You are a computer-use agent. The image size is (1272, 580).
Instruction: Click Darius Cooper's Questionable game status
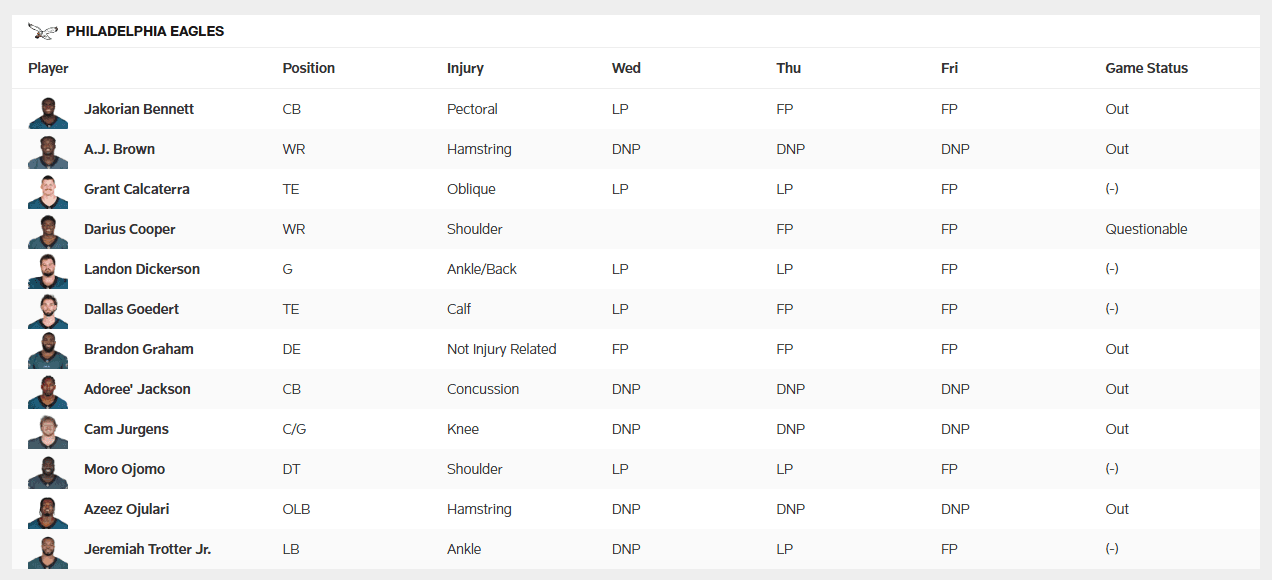pyautogui.click(x=1146, y=229)
